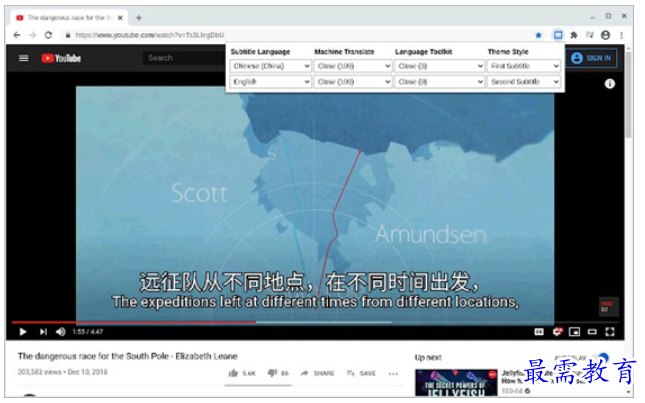Image resolution: width=645 pixels, height=403 pixels.
Task: Open the First Subtitle theme style dropdown
Action: coord(524,66)
